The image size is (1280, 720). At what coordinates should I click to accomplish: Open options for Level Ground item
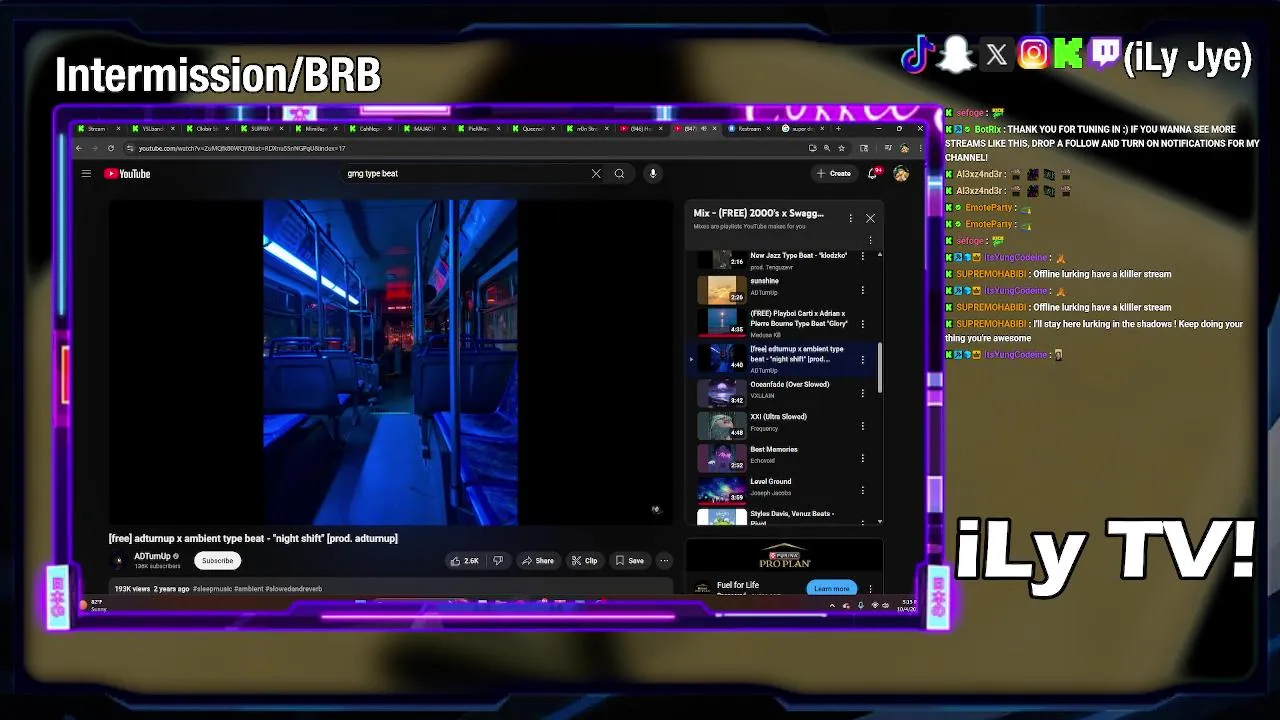(x=863, y=491)
